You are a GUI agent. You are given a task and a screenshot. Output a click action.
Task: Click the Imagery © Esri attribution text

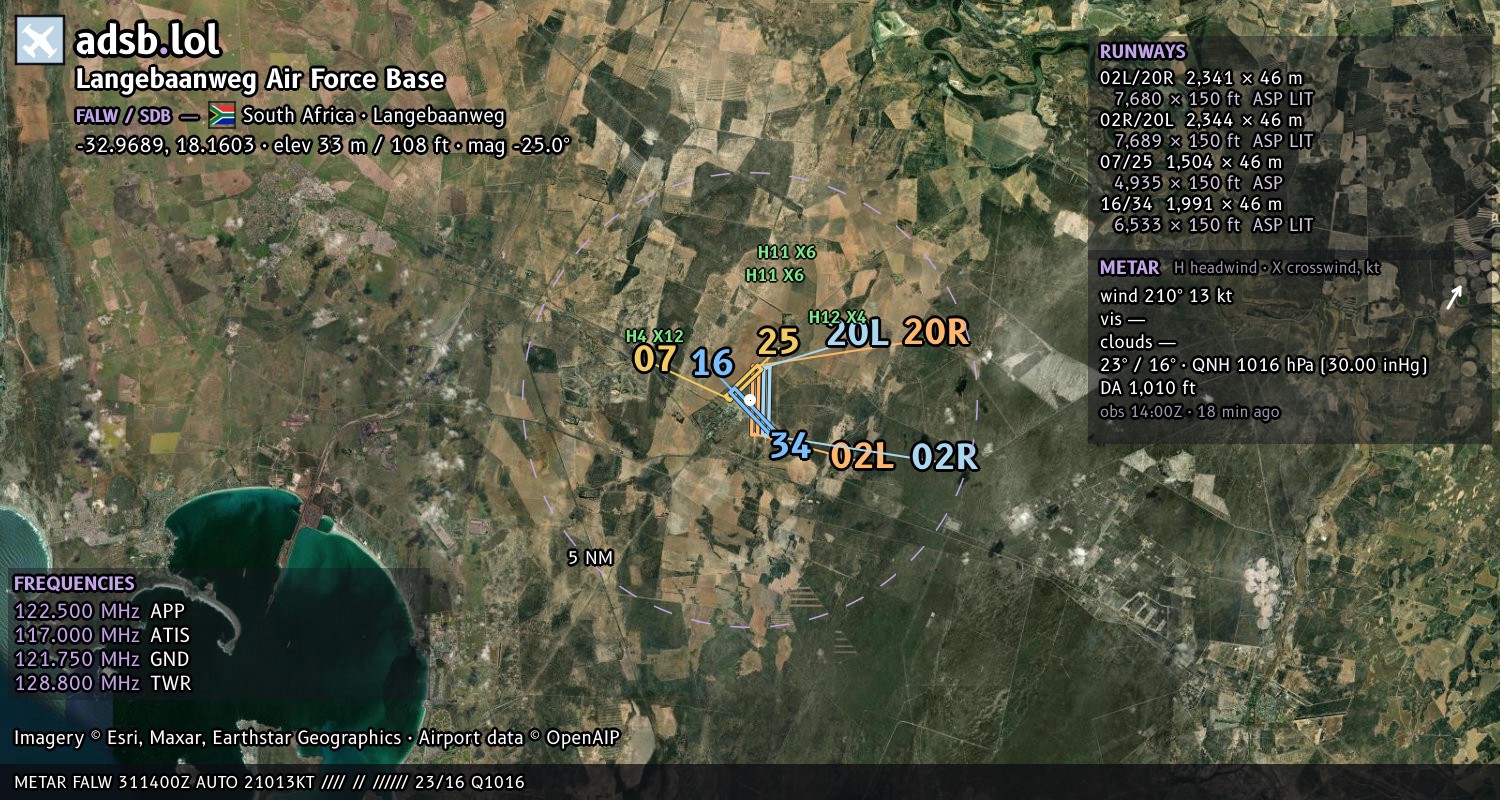(317, 738)
